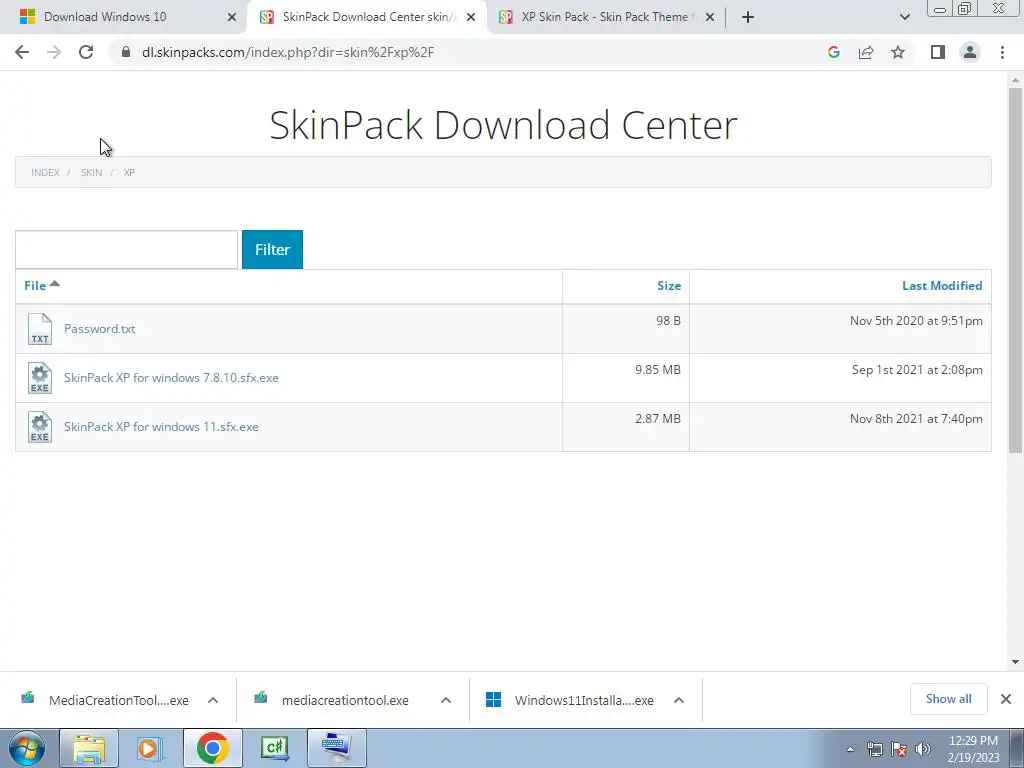This screenshot has width=1024, height=768.
Task: Click the Password.txt TXT file icon
Action: [40, 328]
